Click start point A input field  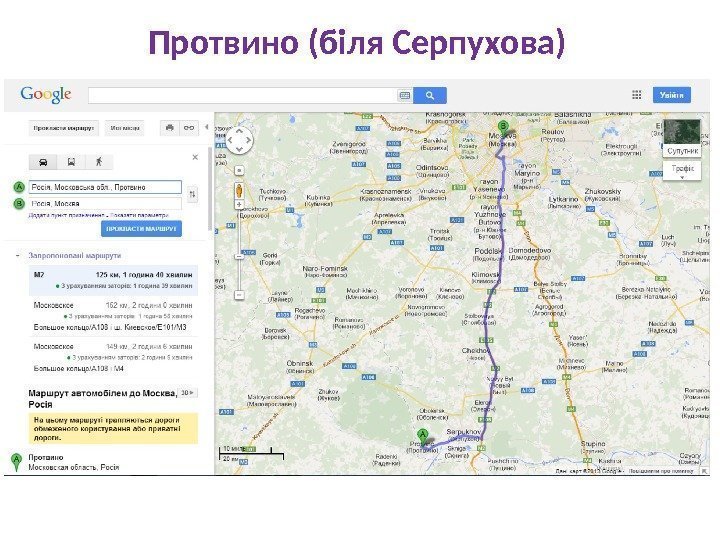[105, 187]
